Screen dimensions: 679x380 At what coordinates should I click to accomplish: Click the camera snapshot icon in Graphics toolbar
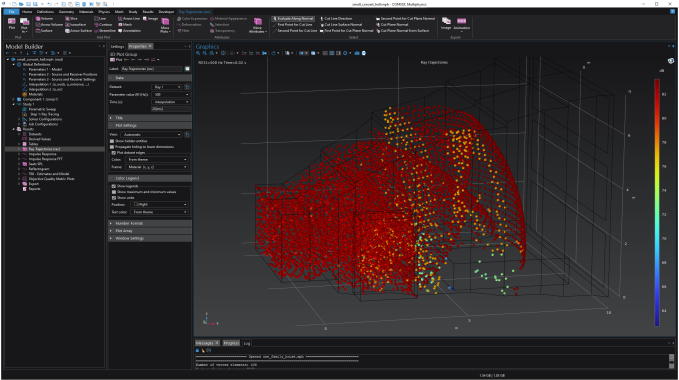tap(357, 53)
